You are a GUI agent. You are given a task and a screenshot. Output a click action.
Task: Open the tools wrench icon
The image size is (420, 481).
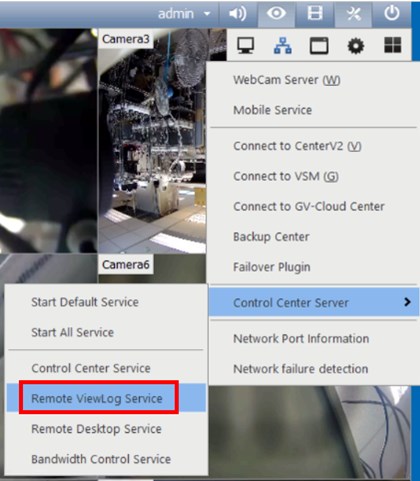click(353, 14)
